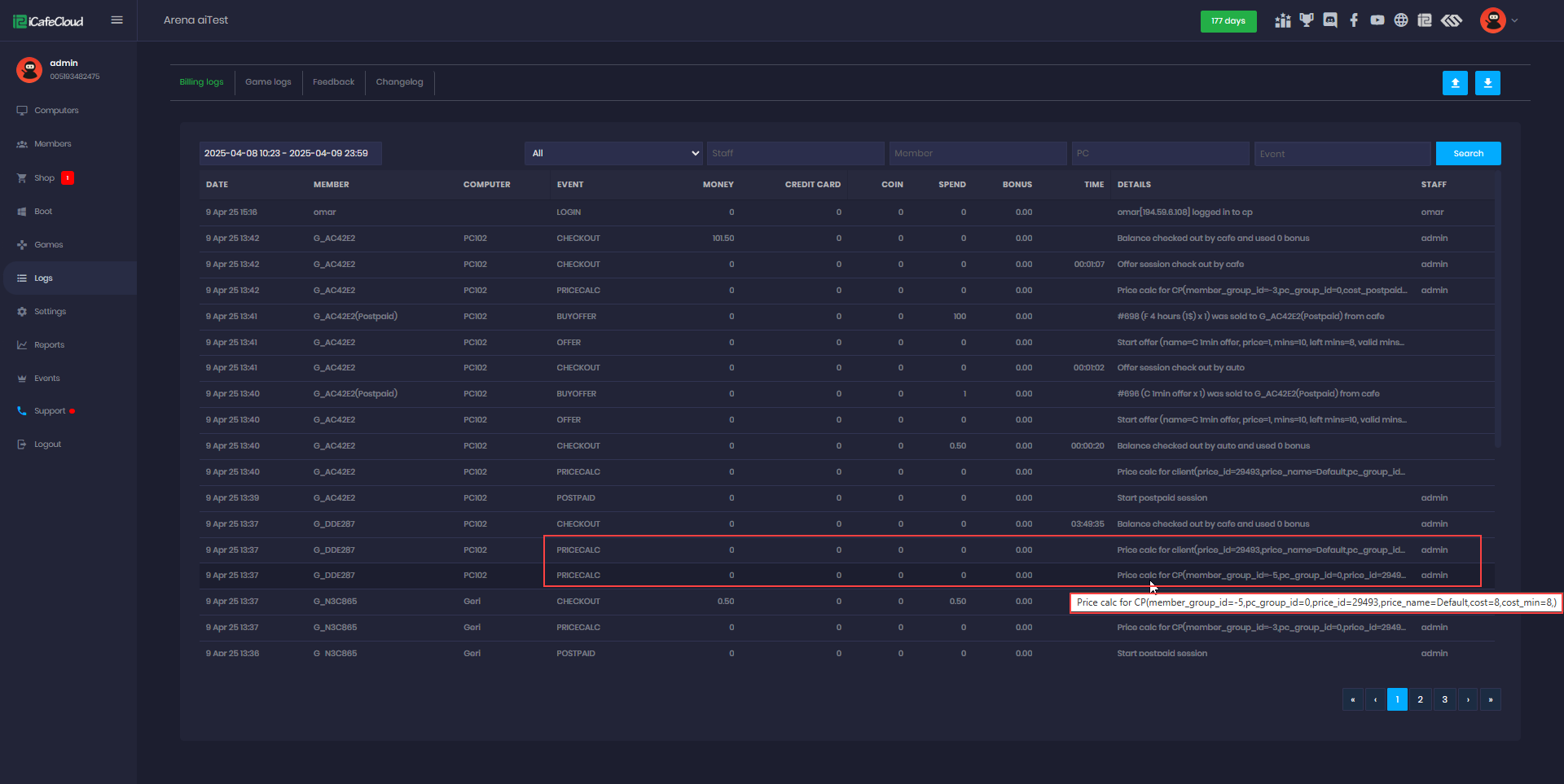Toggle the hamburger sidebar menu
Image resolution: width=1564 pixels, height=784 pixels.
(x=116, y=20)
